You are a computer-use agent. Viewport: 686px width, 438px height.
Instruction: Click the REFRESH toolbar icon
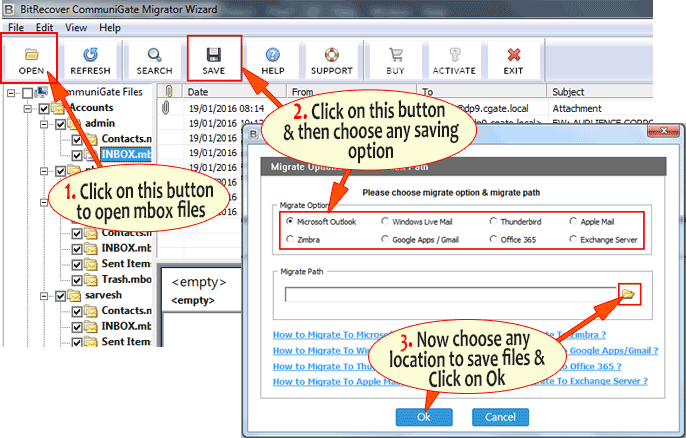[x=91, y=54]
